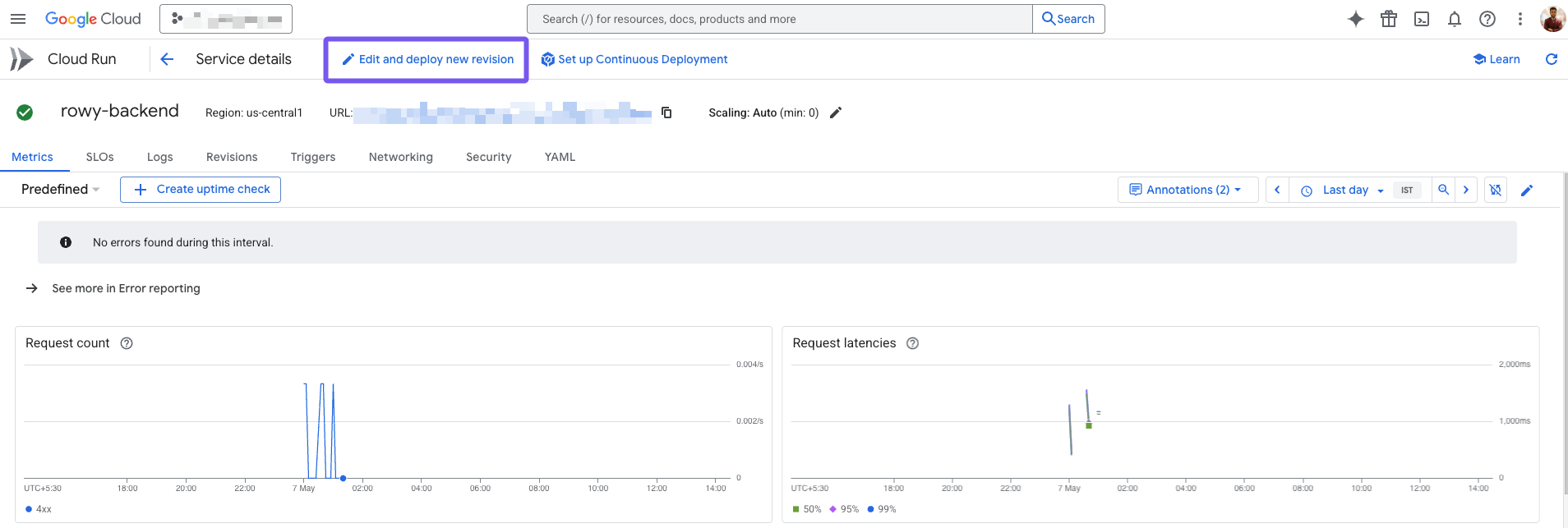Screen dimensions: 1568x528
Task: Open the YAML tab
Action: (x=560, y=157)
